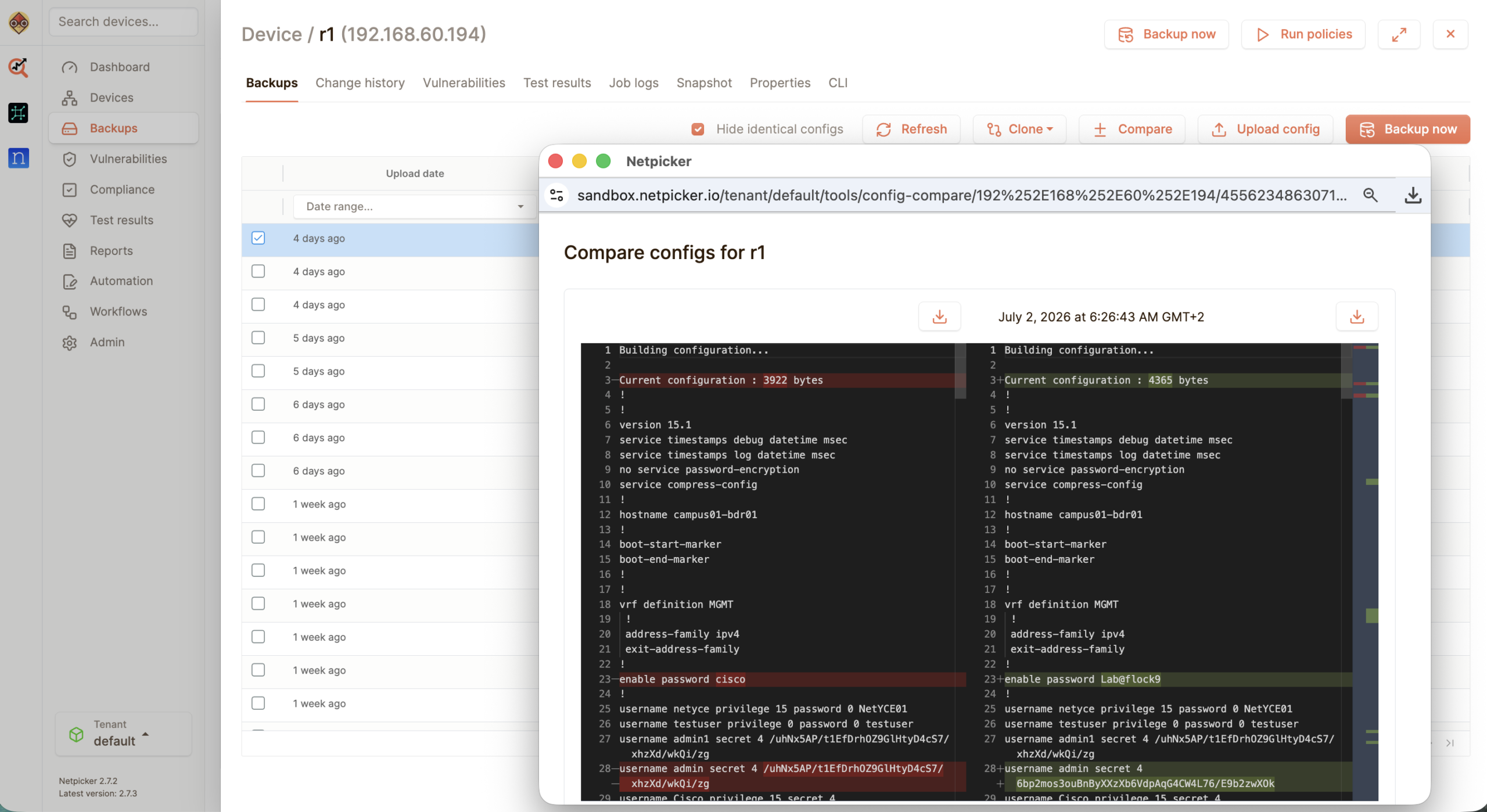This screenshot has height=812, width=1487.
Task: Click the site settings icon in the popup address bar
Action: click(x=556, y=195)
